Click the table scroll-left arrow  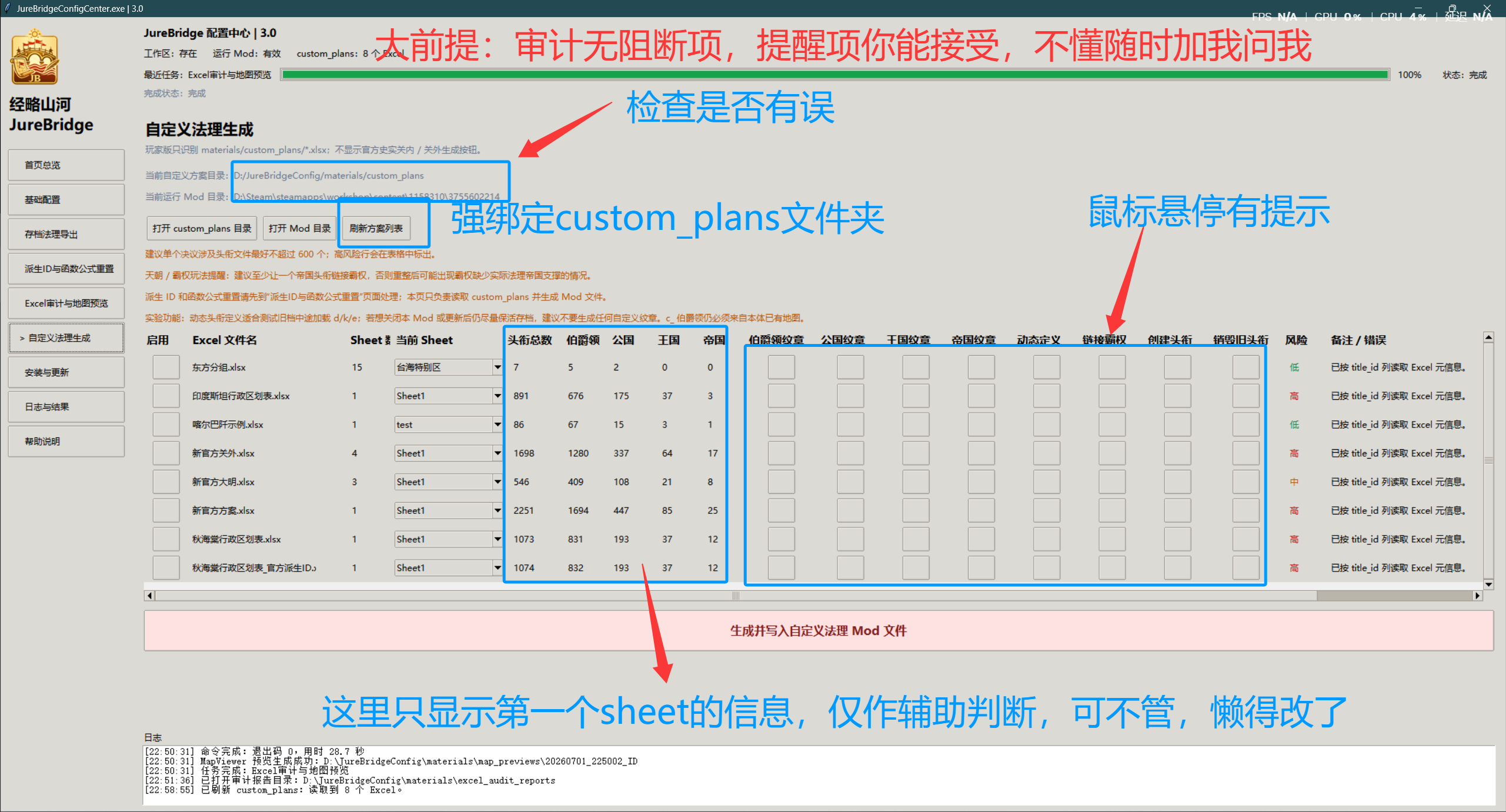[149, 596]
